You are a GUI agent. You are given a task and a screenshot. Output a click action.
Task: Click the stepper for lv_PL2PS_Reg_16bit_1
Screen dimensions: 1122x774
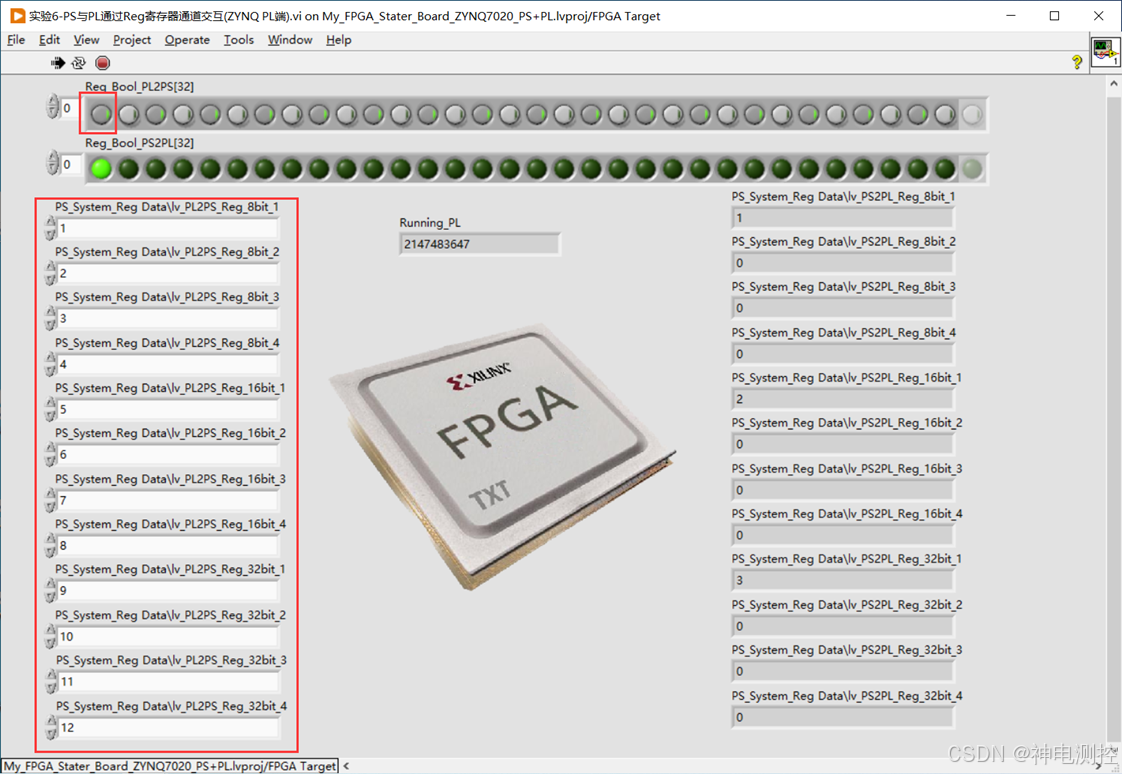[x=50, y=409]
